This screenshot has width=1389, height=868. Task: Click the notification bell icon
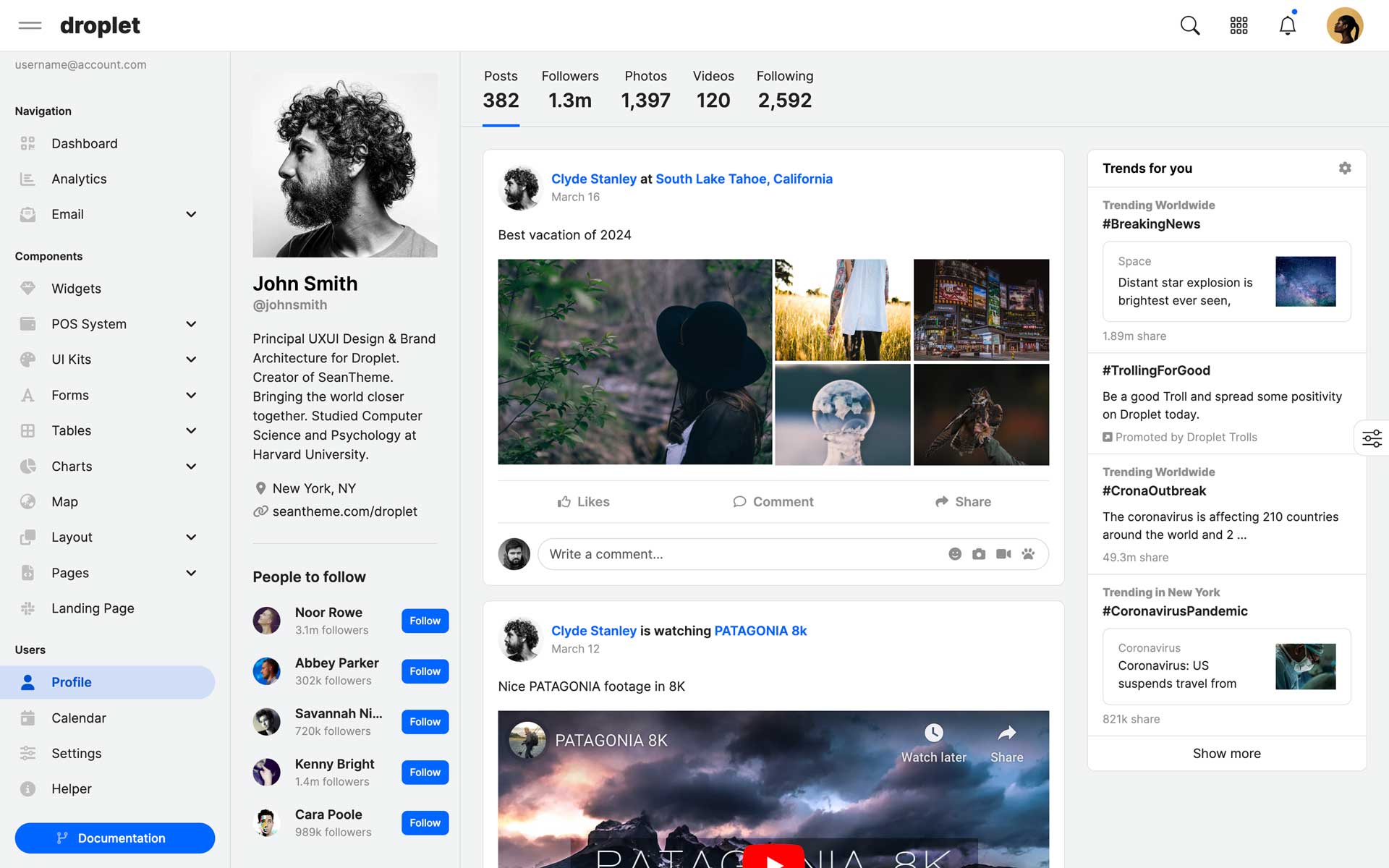point(1287,26)
